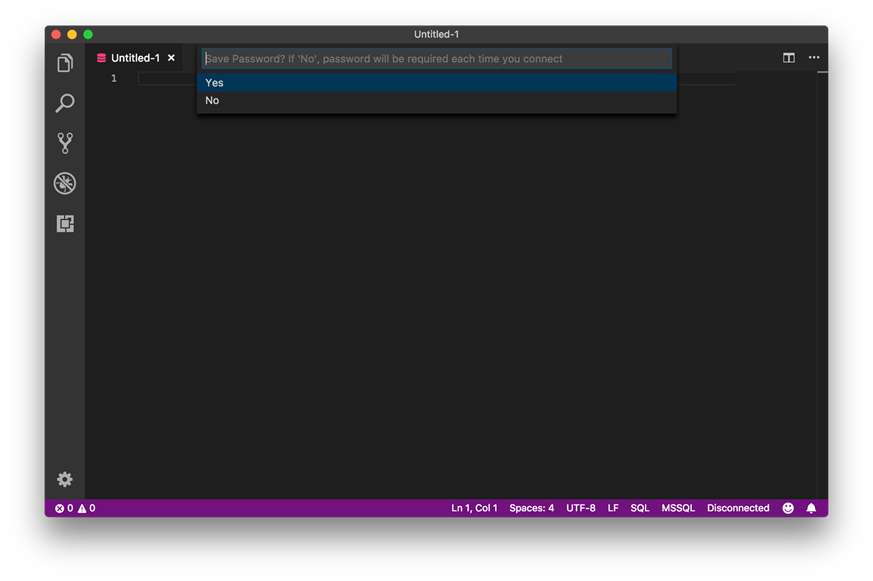Switch to the Untitled-1 editor tab
The image size is (873, 581).
click(134, 58)
